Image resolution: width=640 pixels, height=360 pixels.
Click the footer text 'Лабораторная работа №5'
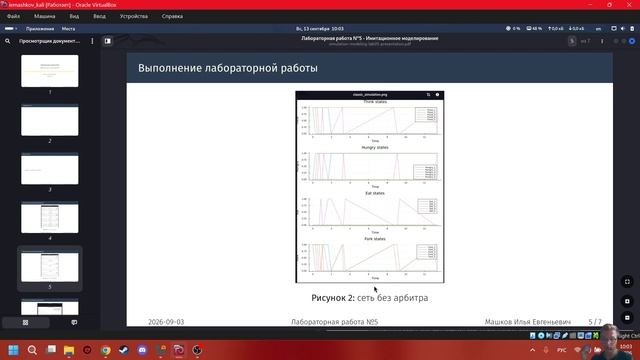tap(335, 322)
